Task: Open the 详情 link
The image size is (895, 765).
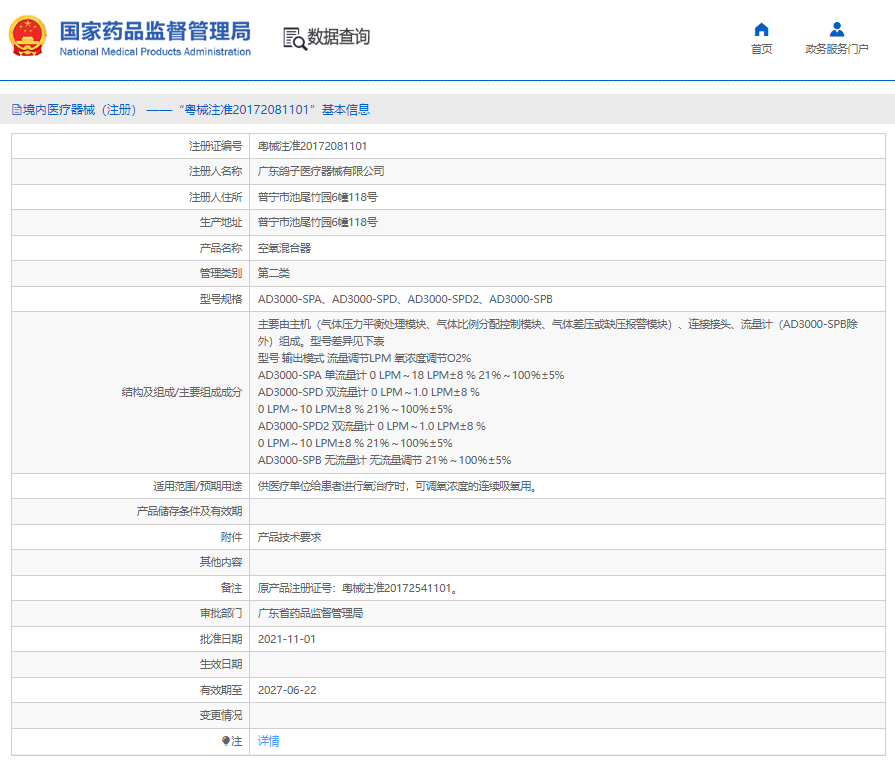Action: pos(268,741)
